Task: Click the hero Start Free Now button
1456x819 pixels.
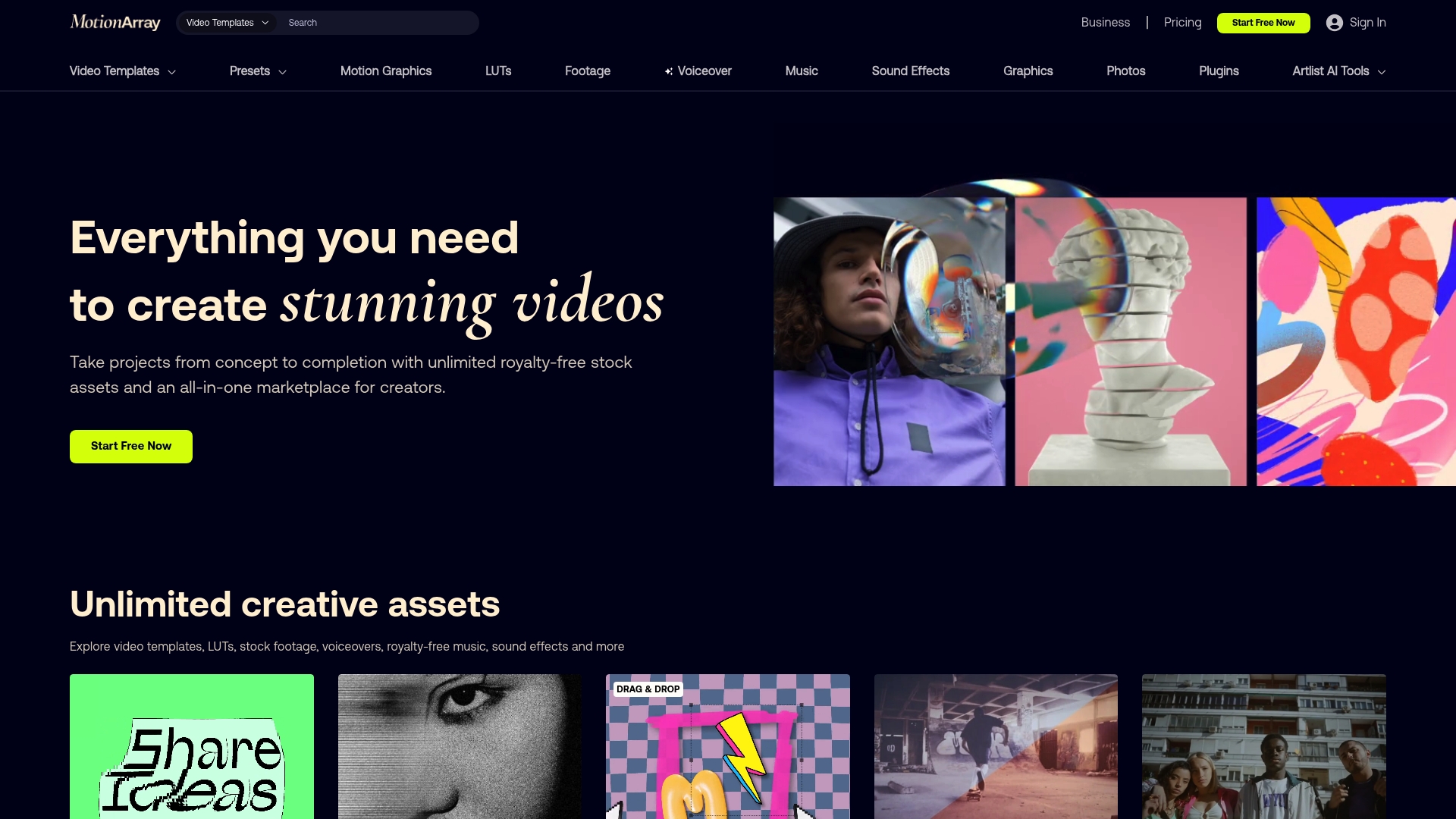Action: 130,446
